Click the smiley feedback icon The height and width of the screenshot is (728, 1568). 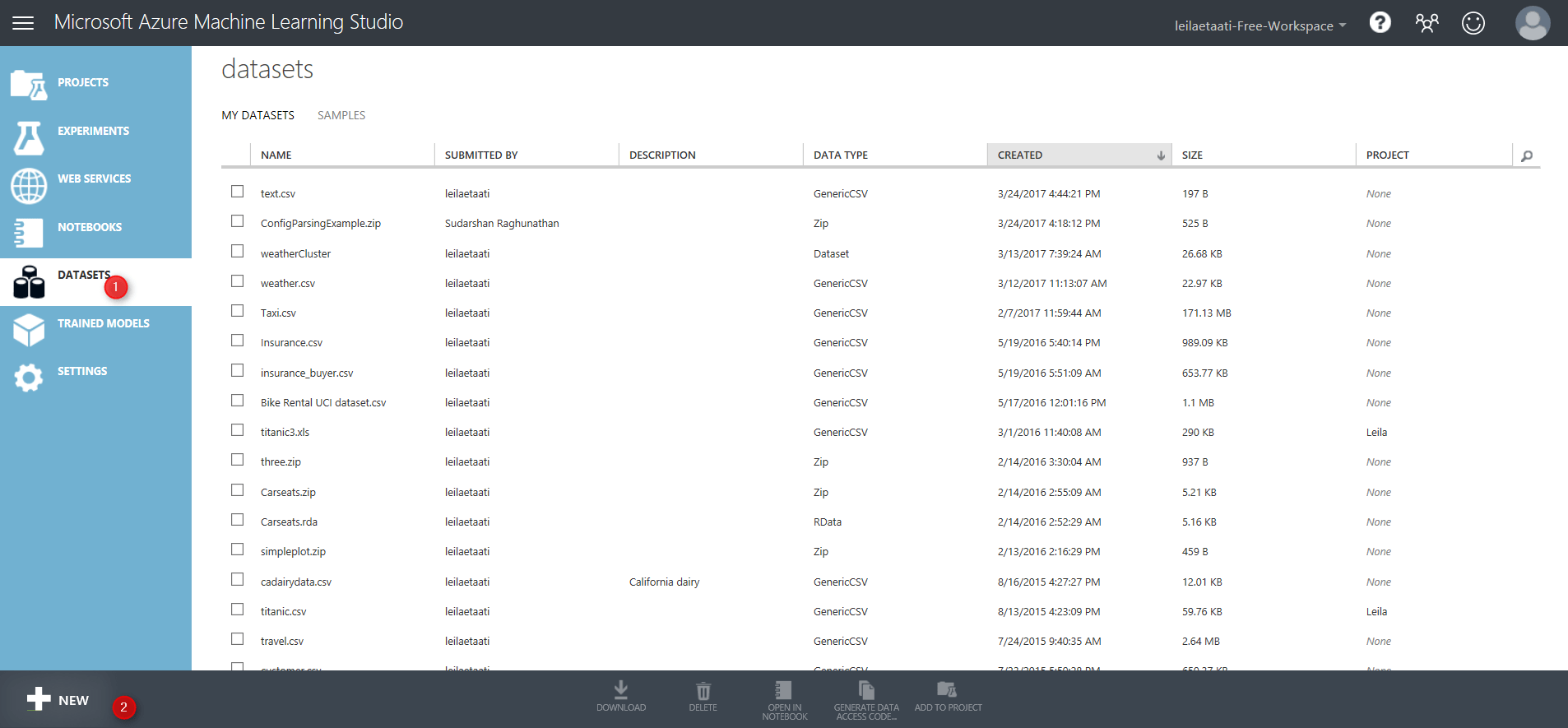pyautogui.click(x=1473, y=22)
